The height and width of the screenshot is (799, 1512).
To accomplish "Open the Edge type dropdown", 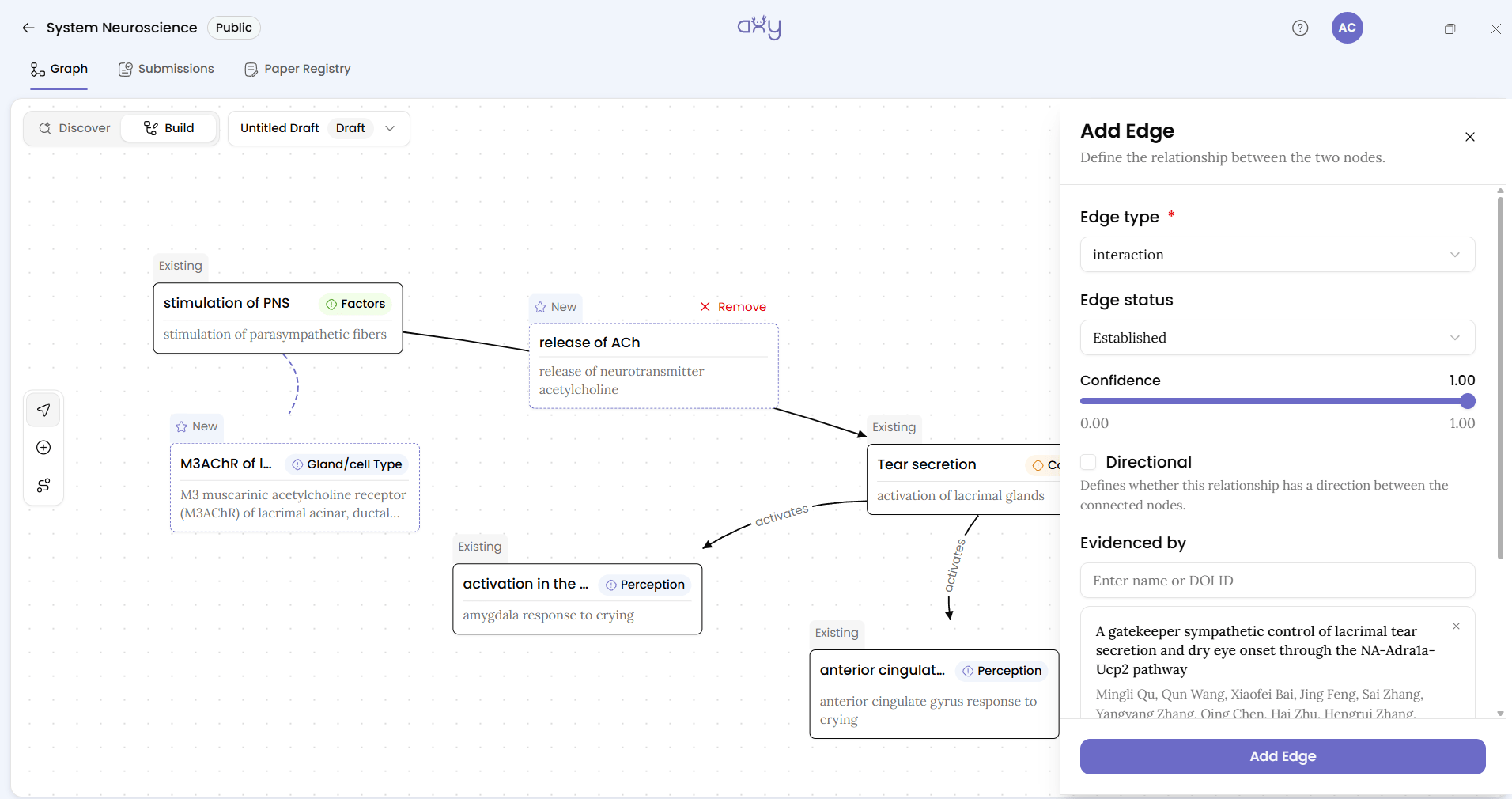I will tap(1277, 255).
